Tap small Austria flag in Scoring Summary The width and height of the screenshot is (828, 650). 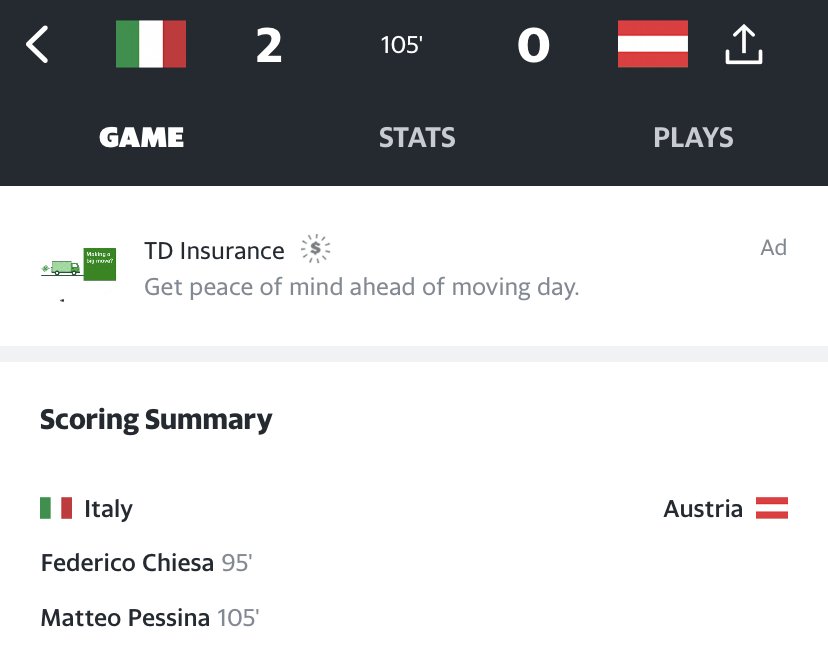coord(771,508)
